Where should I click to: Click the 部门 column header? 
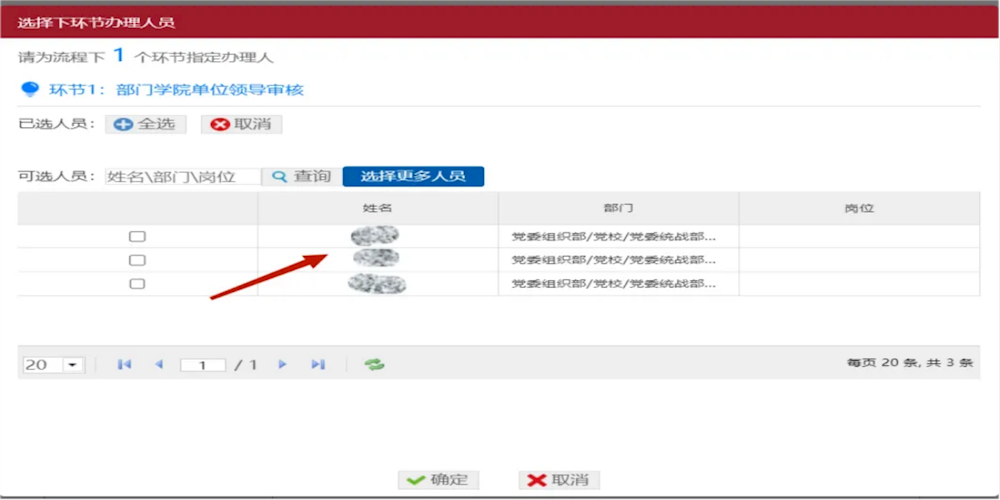pos(619,209)
